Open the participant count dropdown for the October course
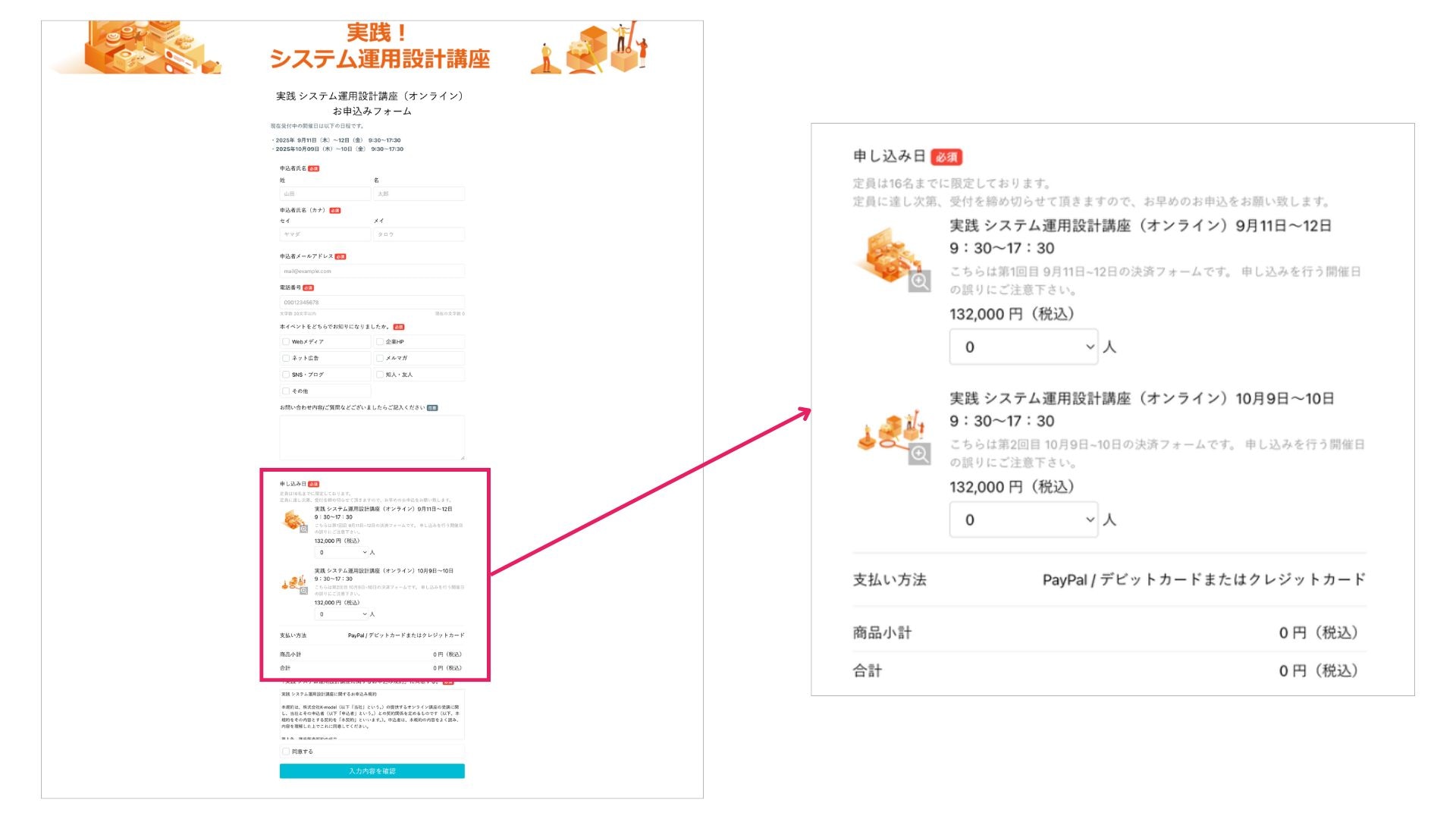The image size is (1456, 819). (1023, 519)
